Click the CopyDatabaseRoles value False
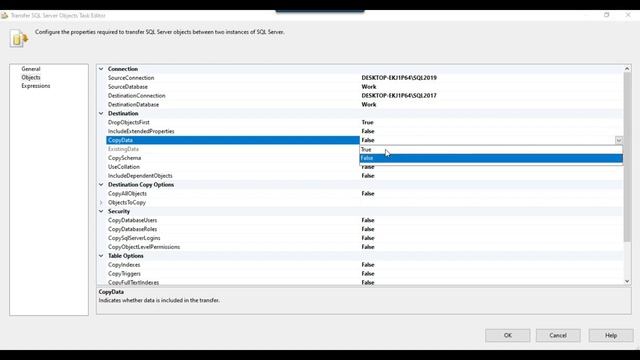 (x=368, y=229)
